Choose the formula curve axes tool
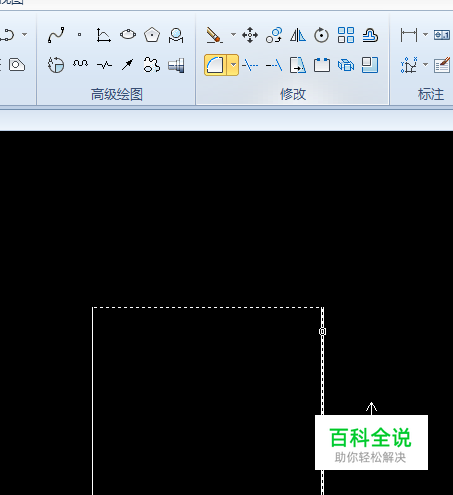The width and height of the screenshot is (453, 495). pos(104,35)
